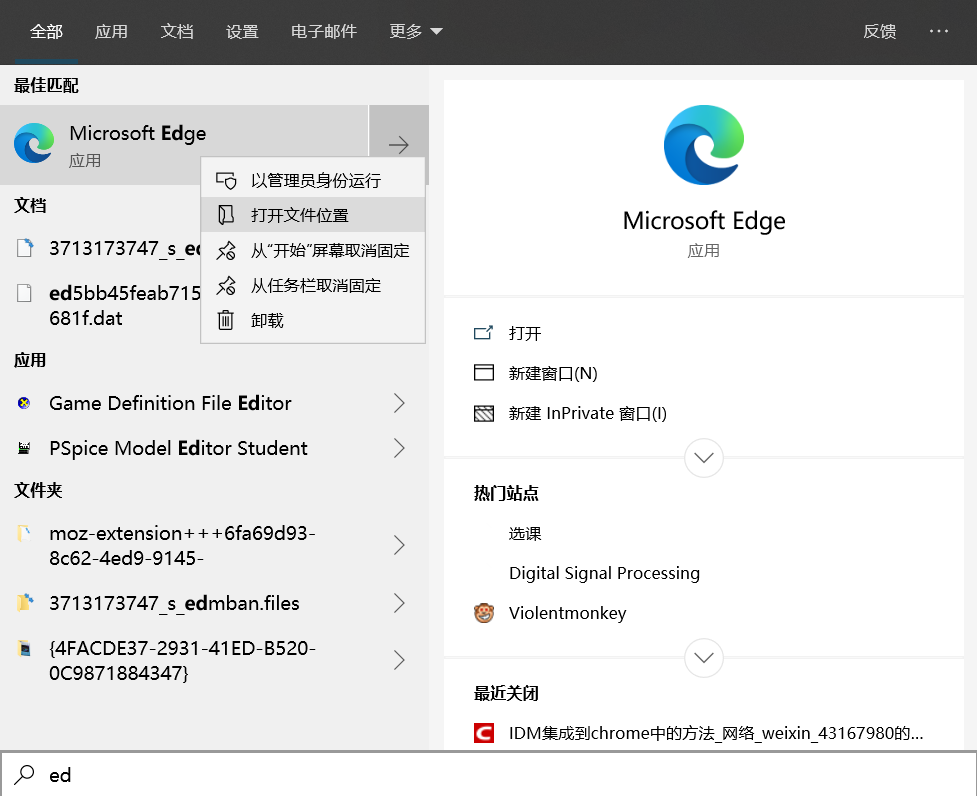Screen dimensions: 977x796
Task: Click the Violentmonkey monkey icon
Action: coord(484,613)
